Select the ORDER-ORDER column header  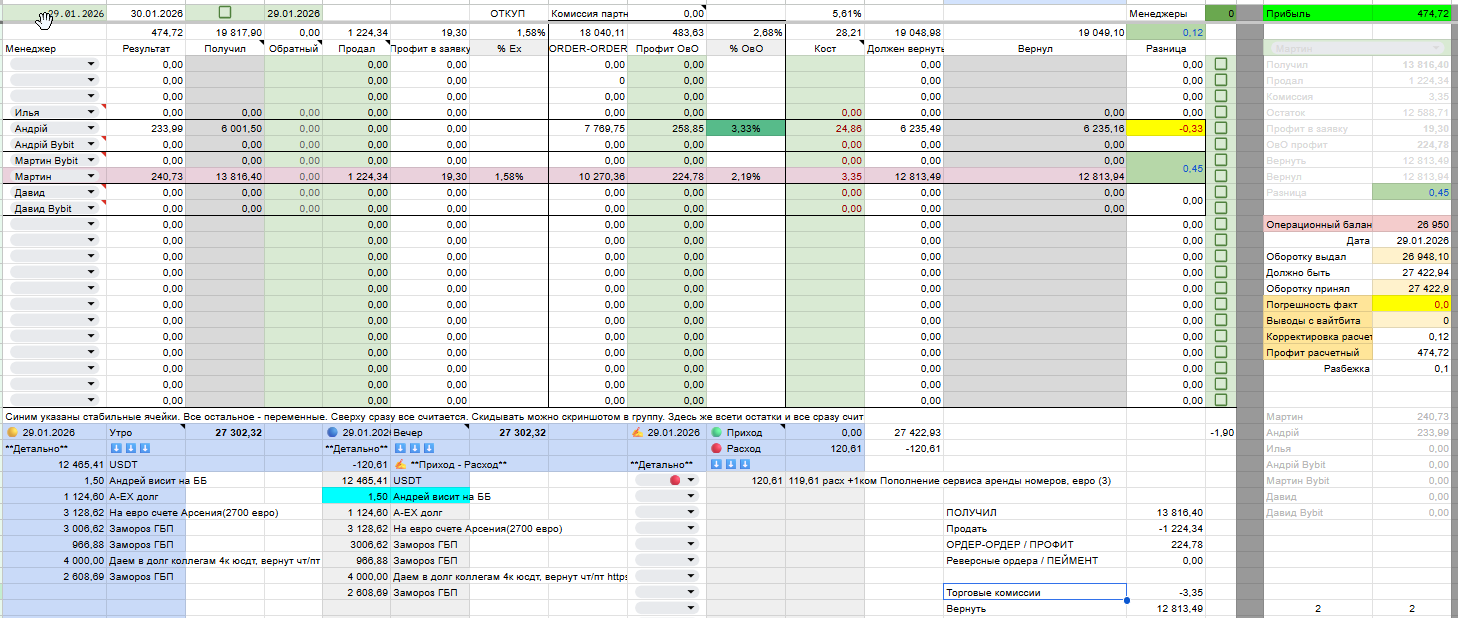pos(588,48)
